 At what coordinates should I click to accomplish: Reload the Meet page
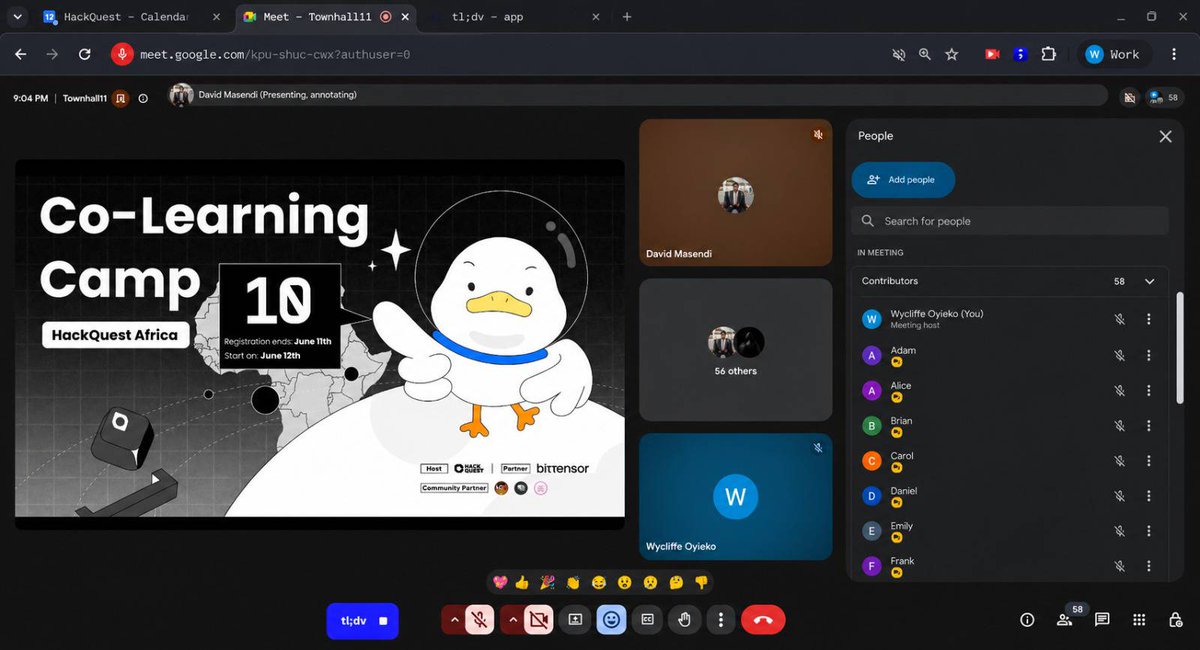tap(85, 54)
